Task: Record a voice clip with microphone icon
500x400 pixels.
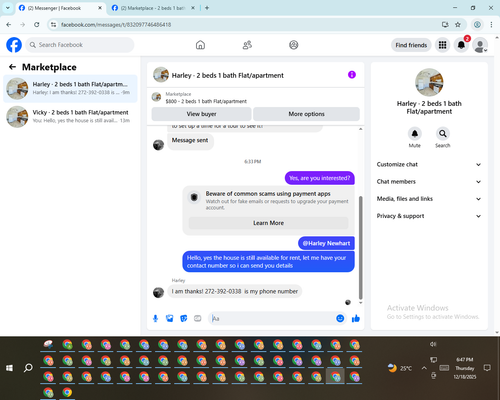Action: click(x=155, y=319)
